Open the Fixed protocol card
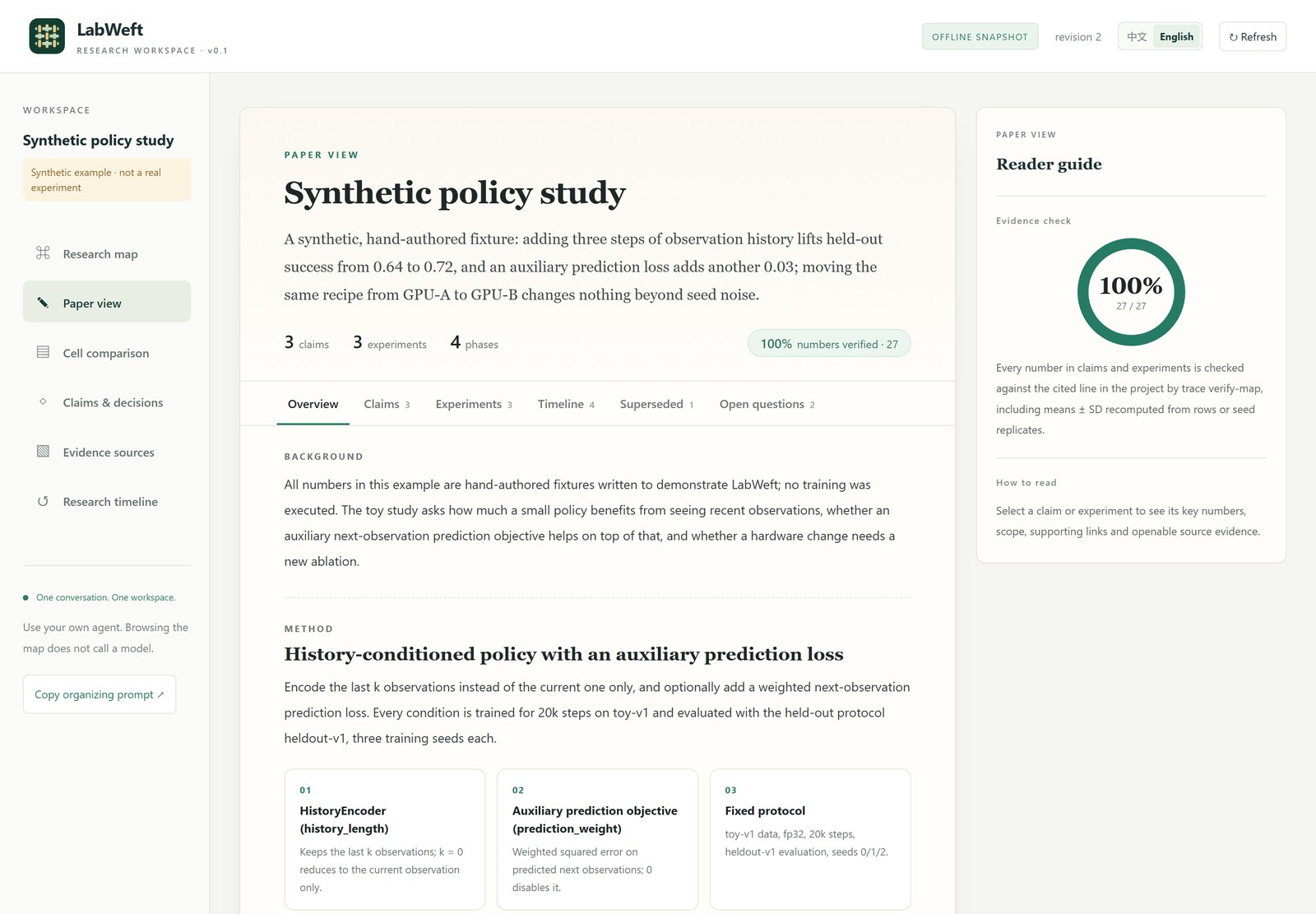The image size is (1316, 914). [810, 839]
